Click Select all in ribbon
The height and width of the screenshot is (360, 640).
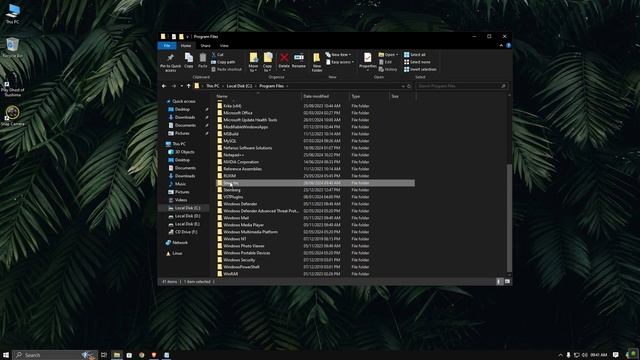point(415,55)
